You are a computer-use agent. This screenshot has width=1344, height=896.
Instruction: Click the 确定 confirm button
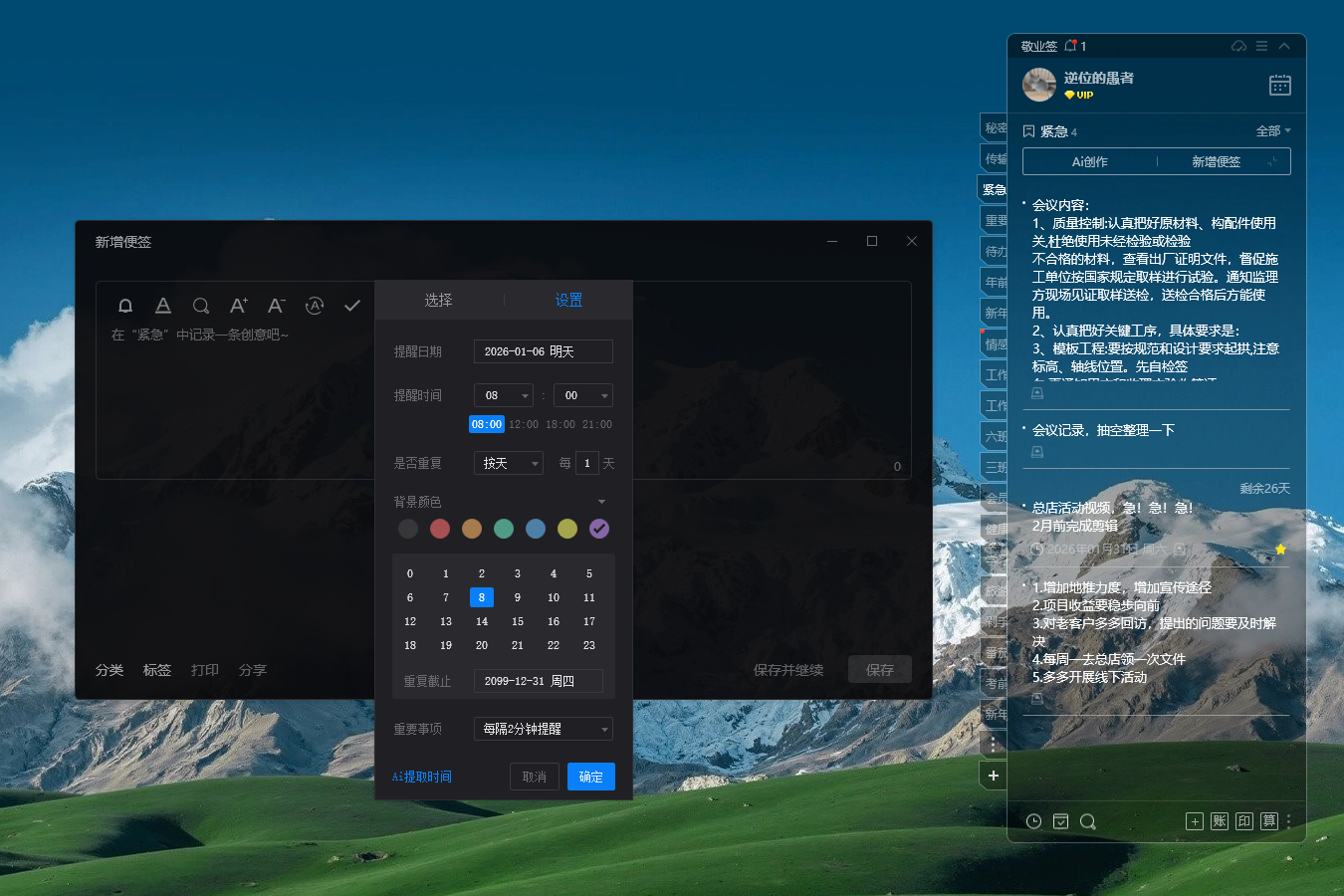click(590, 776)
